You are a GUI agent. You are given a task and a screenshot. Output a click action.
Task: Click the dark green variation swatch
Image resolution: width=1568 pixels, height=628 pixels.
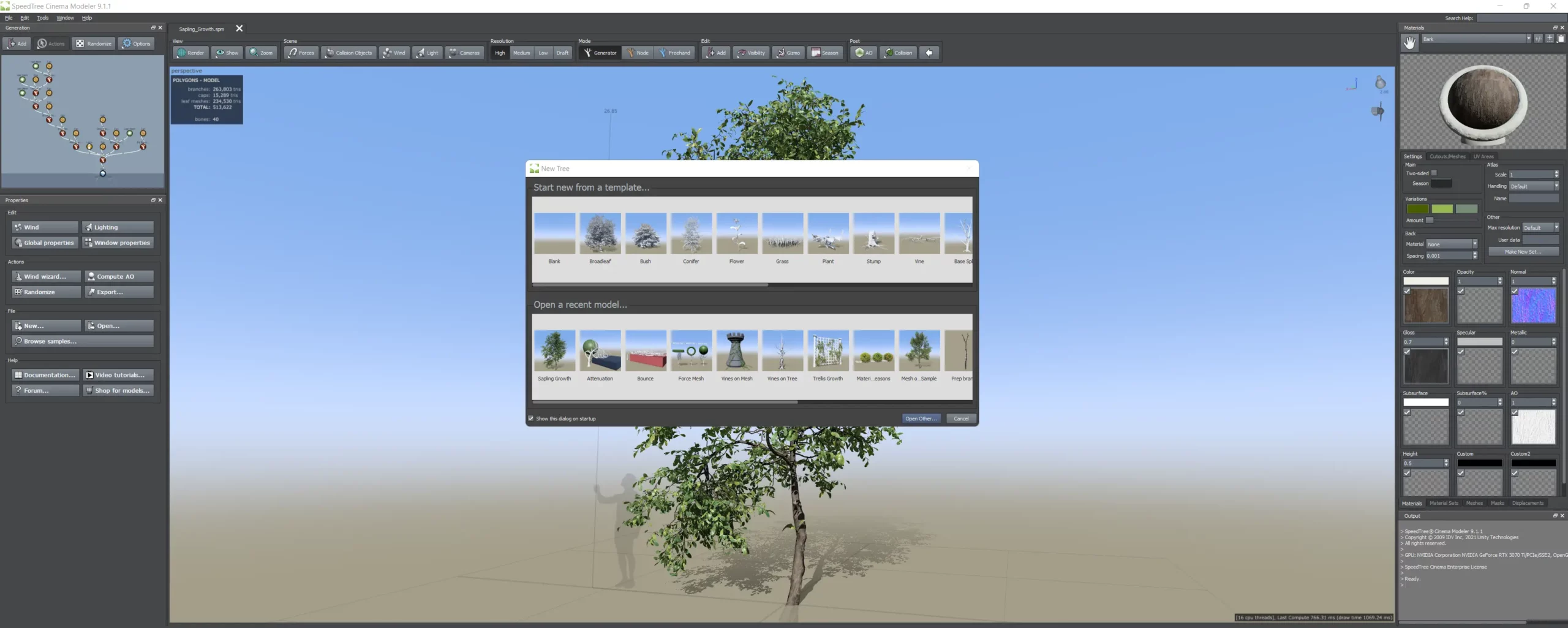(1417, 209)
